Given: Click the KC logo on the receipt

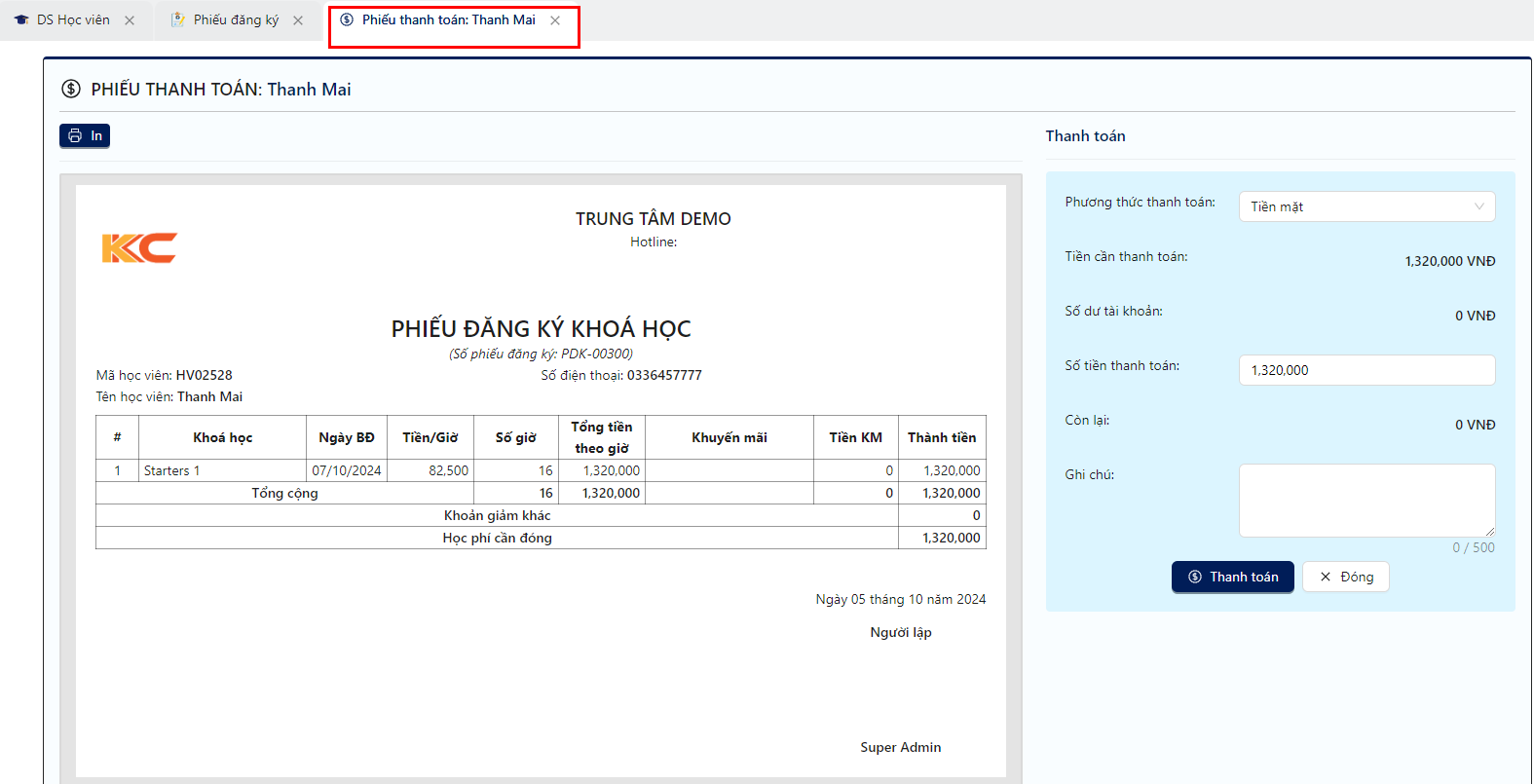Looking at the screenshot, I should tap(139, 248).
